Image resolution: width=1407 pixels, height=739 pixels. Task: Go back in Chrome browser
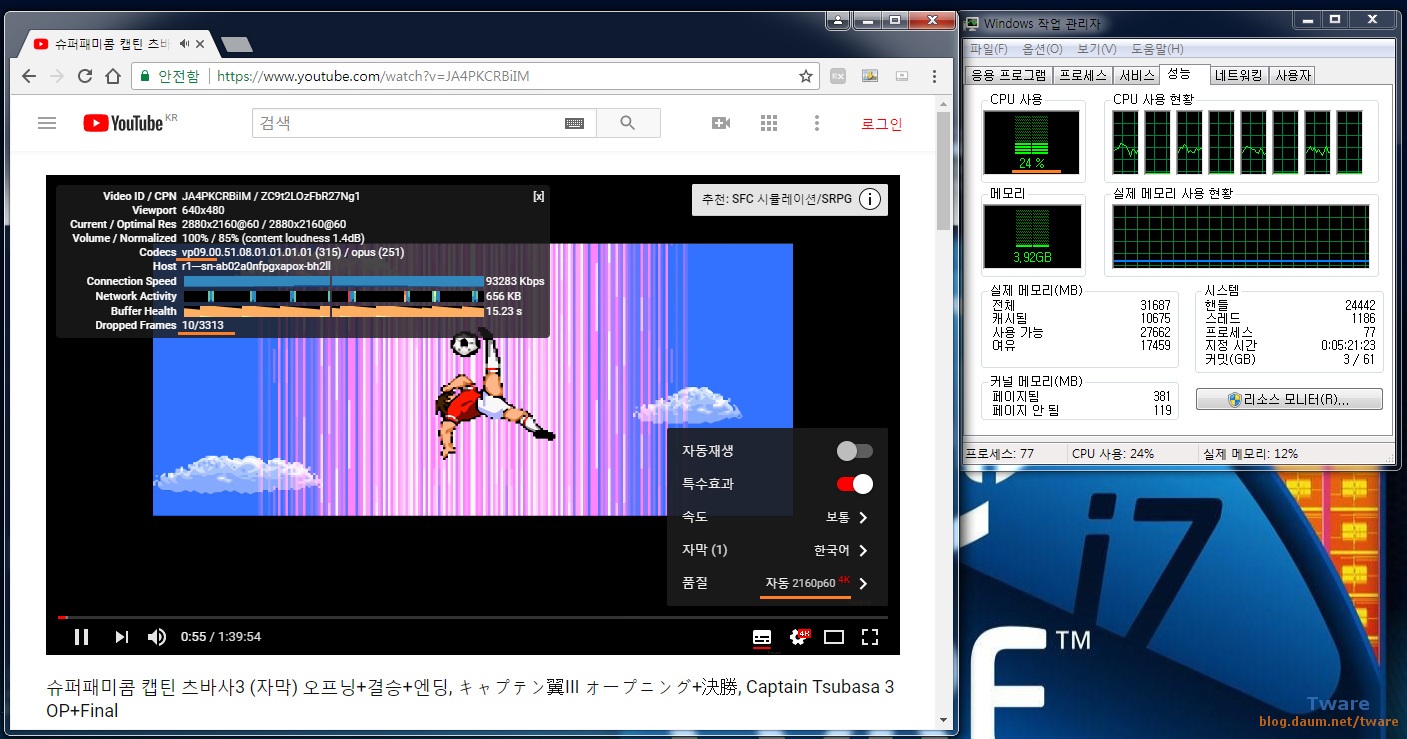pyautogui.click(x=29, y=76)
